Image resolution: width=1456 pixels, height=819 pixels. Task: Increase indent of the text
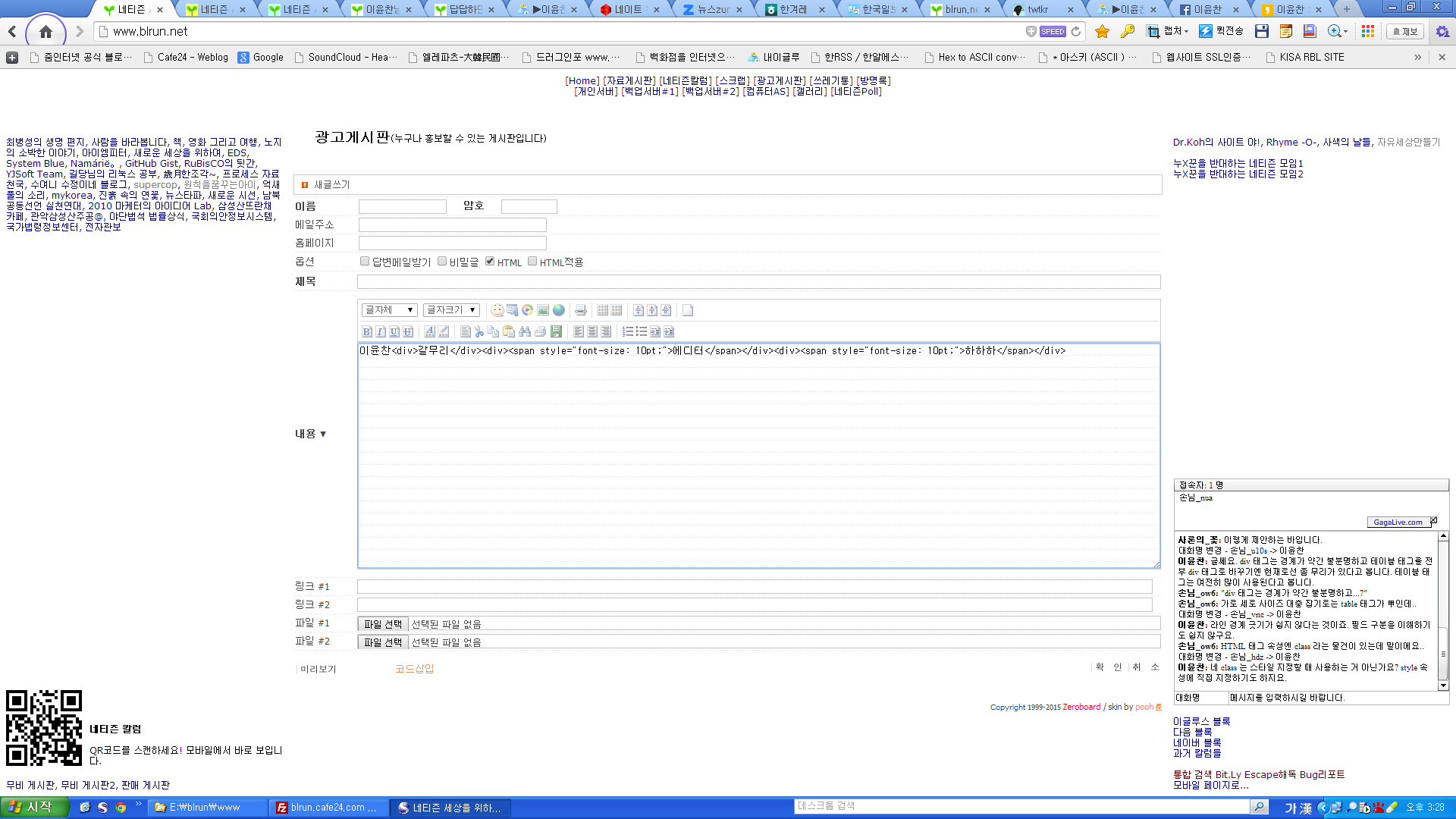669,331
